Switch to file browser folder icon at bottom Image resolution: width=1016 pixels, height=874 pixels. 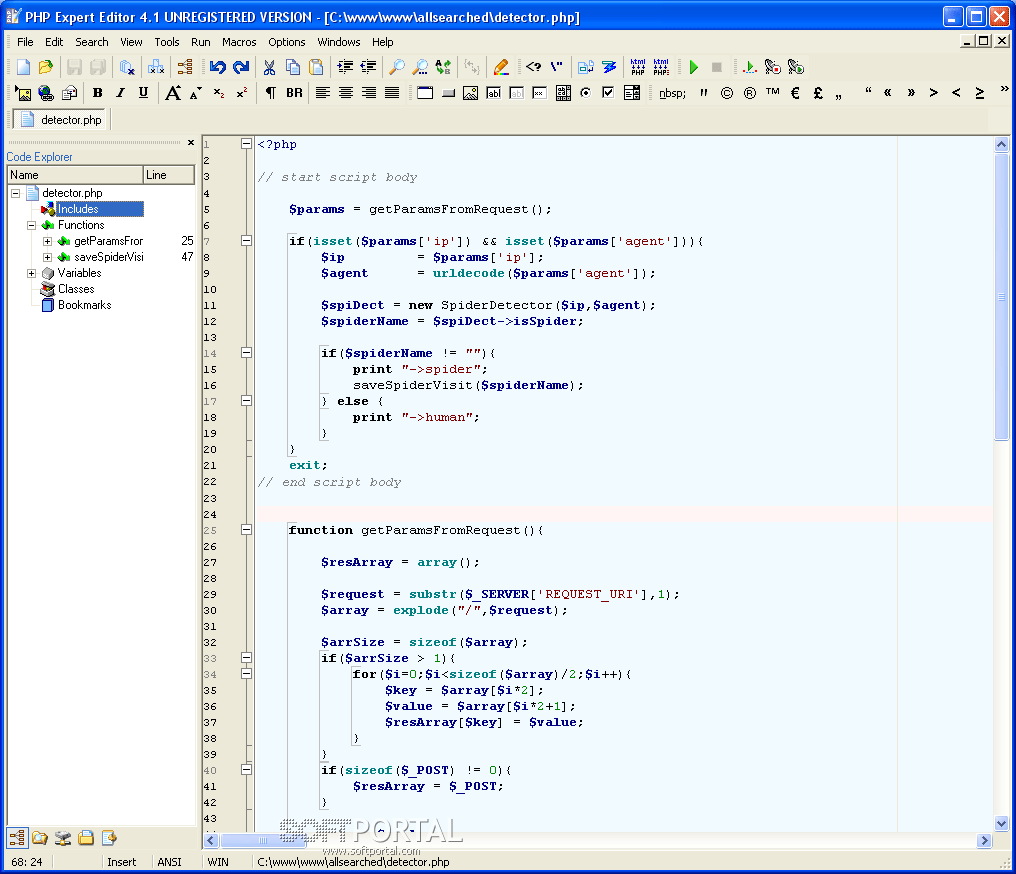click(x=40, y=838)
